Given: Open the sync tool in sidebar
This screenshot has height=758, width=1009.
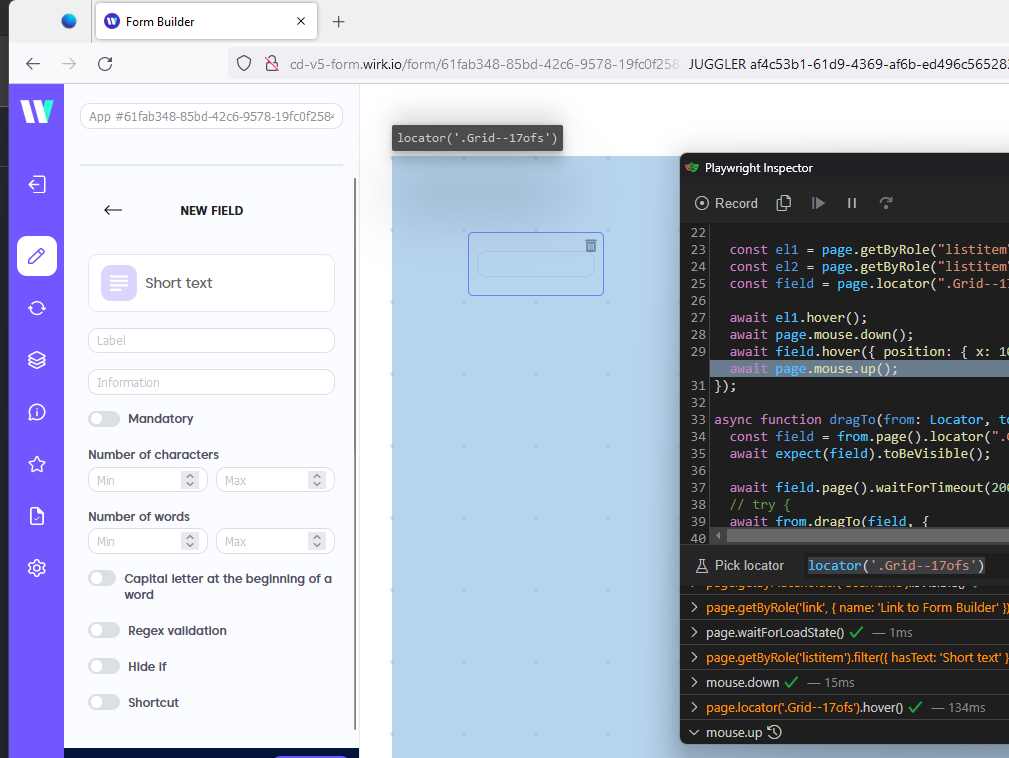Looking at the screenshot, I should click(36, 308).
